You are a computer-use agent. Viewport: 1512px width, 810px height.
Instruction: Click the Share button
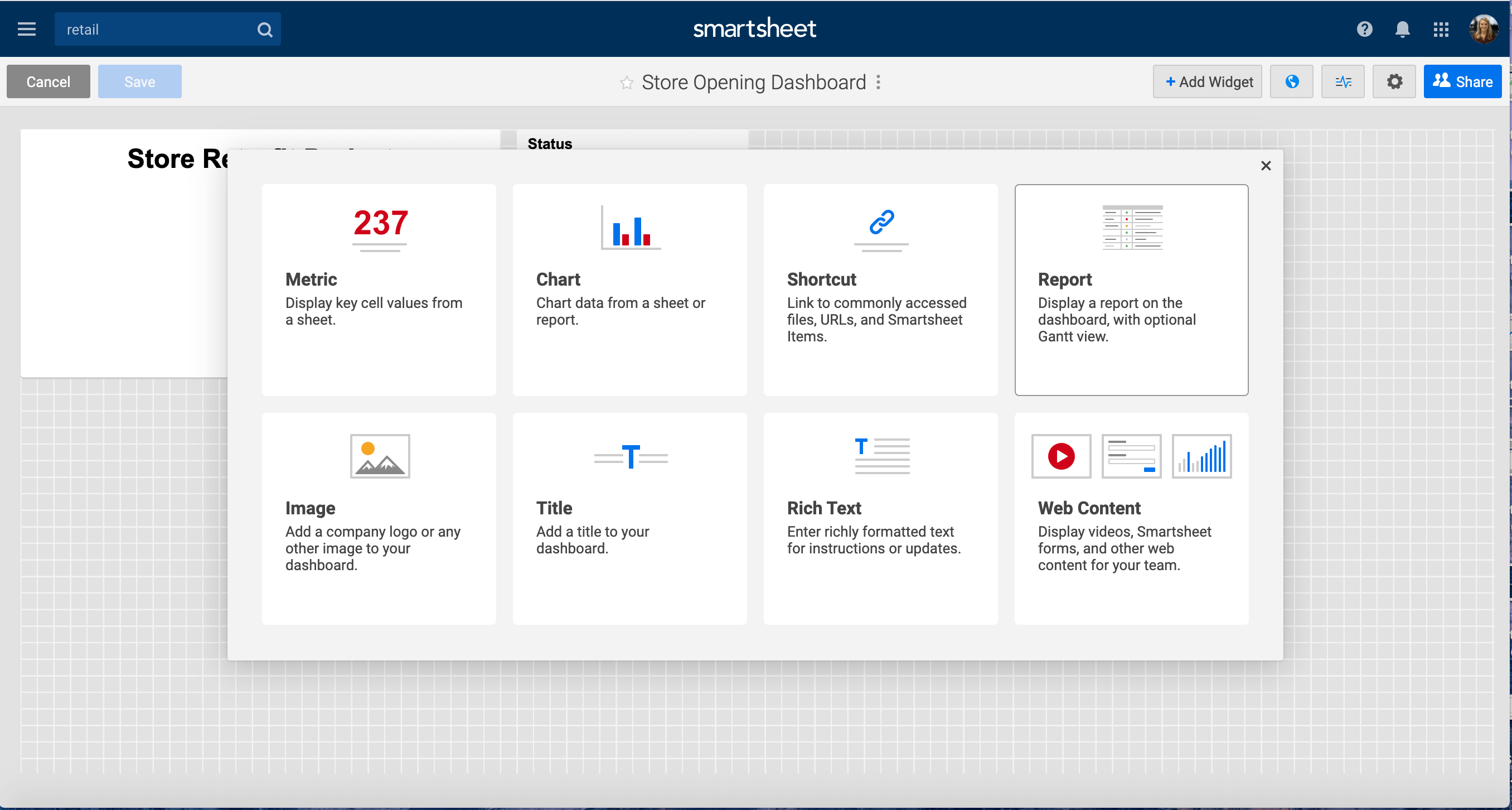click(1462, 81)
